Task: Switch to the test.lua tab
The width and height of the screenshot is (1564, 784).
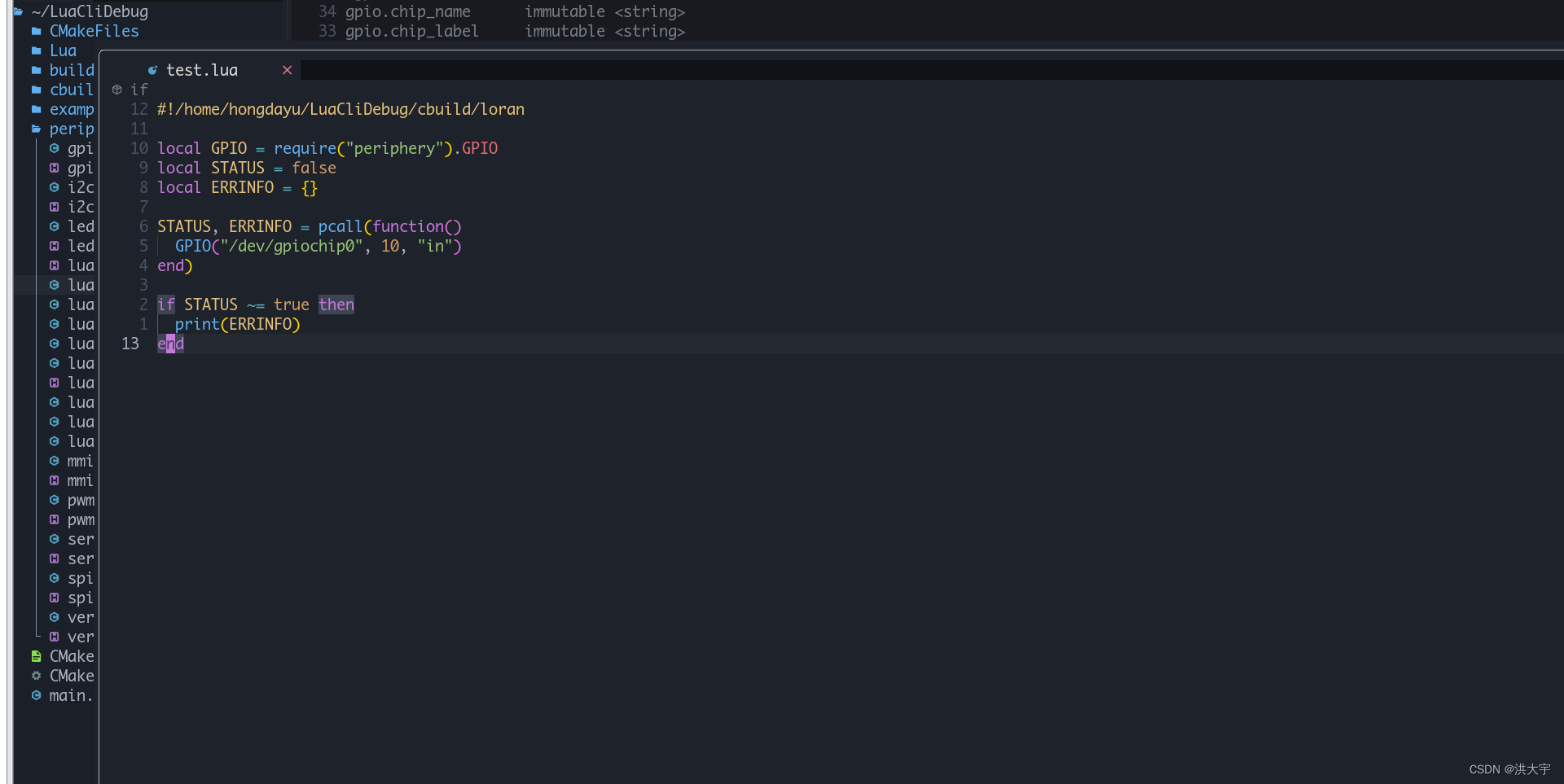Action: click(202, 70)
